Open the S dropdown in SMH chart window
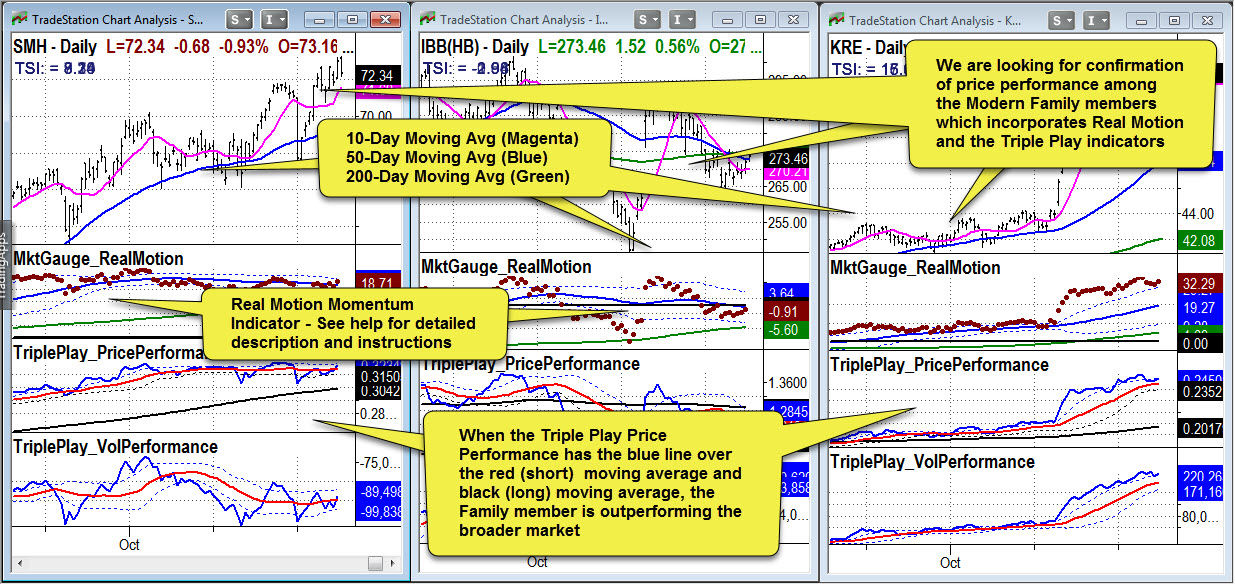The image size is (1235, 585). [239, 19]
